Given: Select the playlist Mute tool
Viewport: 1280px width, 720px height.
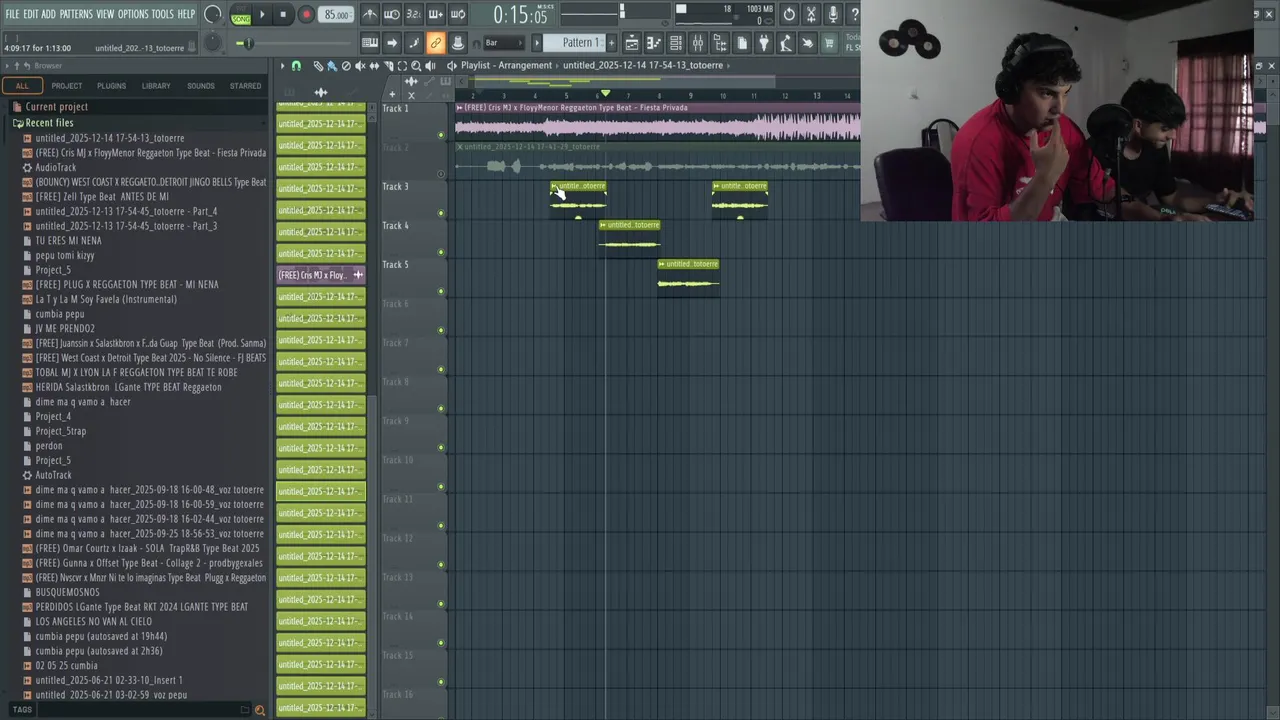Looking at the screenshot, I should pyautogui.click(x=360, y=66).
